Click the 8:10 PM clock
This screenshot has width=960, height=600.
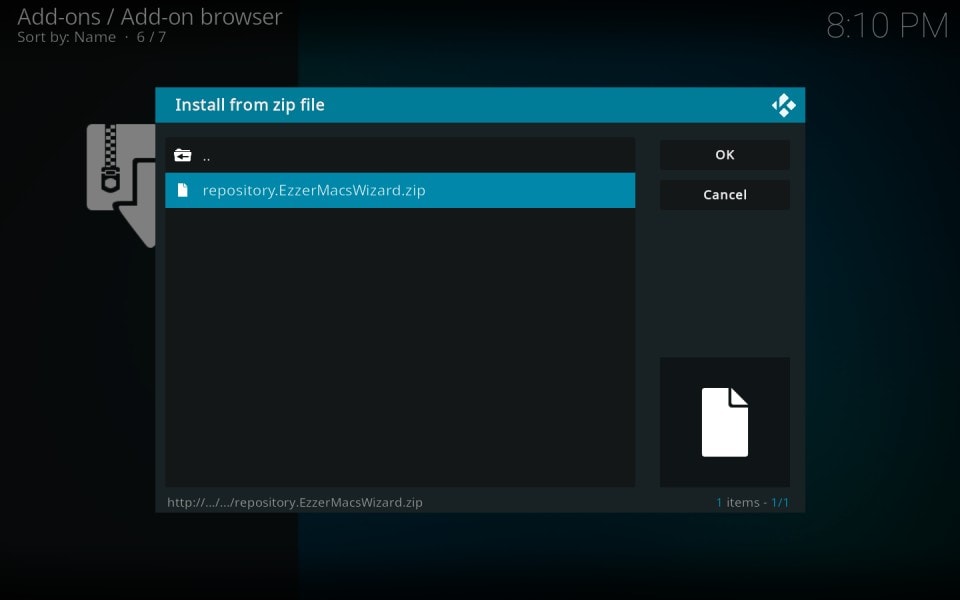(x=886, y=27)
